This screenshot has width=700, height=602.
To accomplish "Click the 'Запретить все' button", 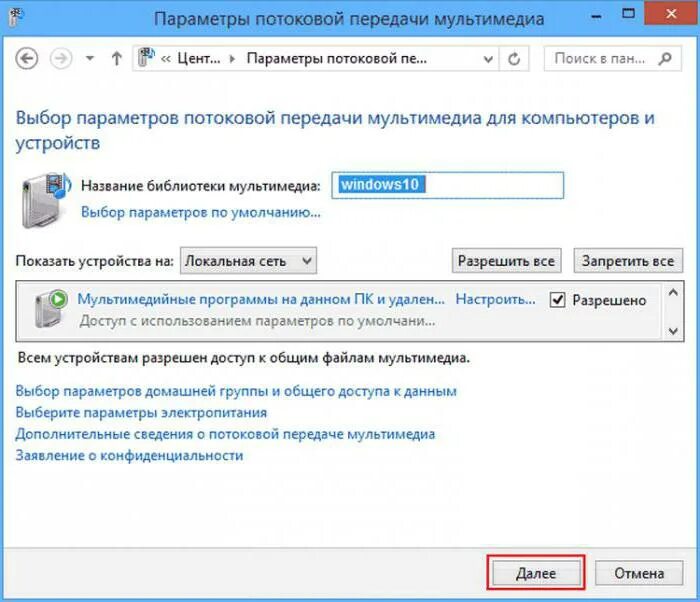I will 628,261.
